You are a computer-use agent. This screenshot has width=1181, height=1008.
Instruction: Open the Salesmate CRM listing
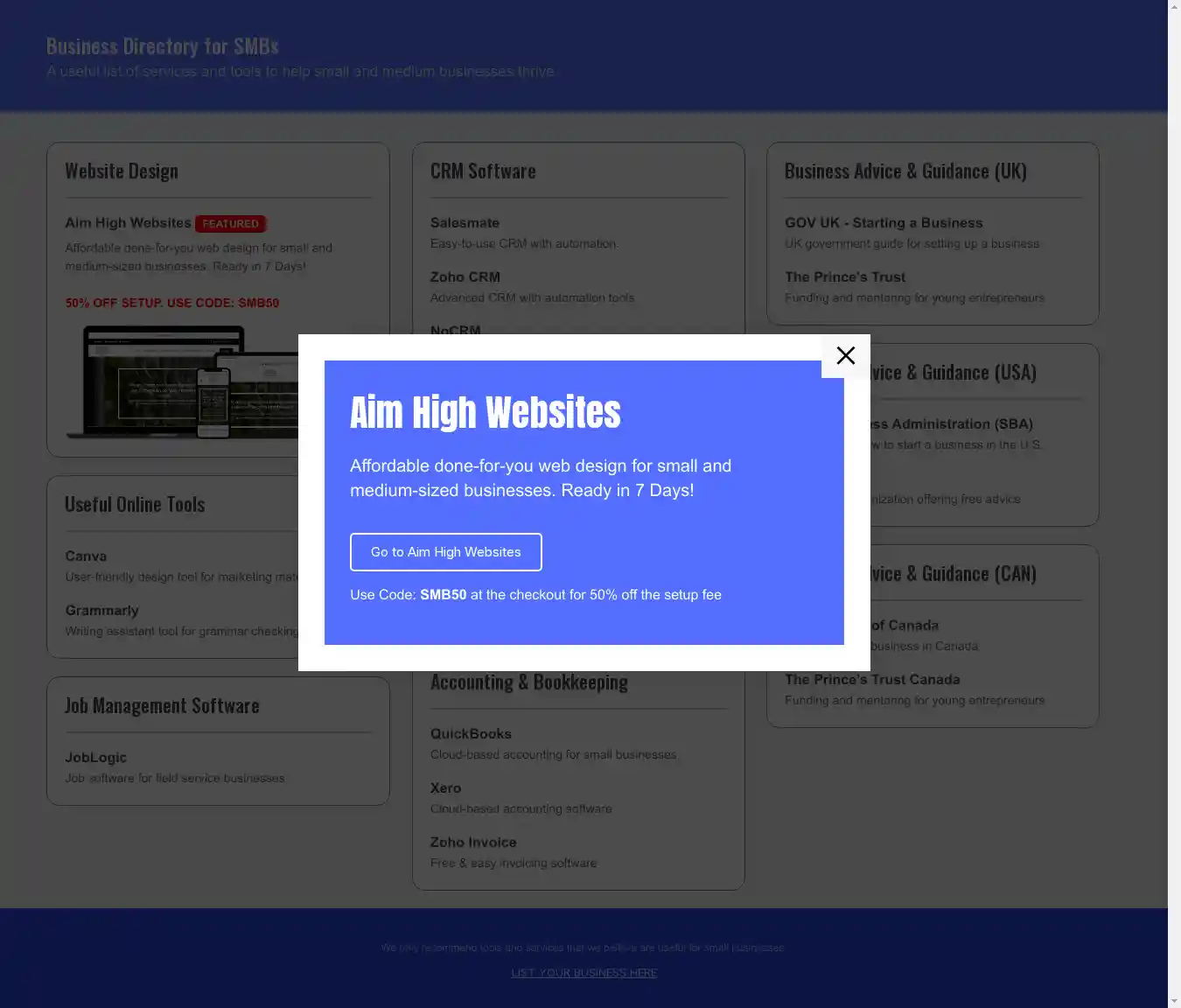pos(465,223)
